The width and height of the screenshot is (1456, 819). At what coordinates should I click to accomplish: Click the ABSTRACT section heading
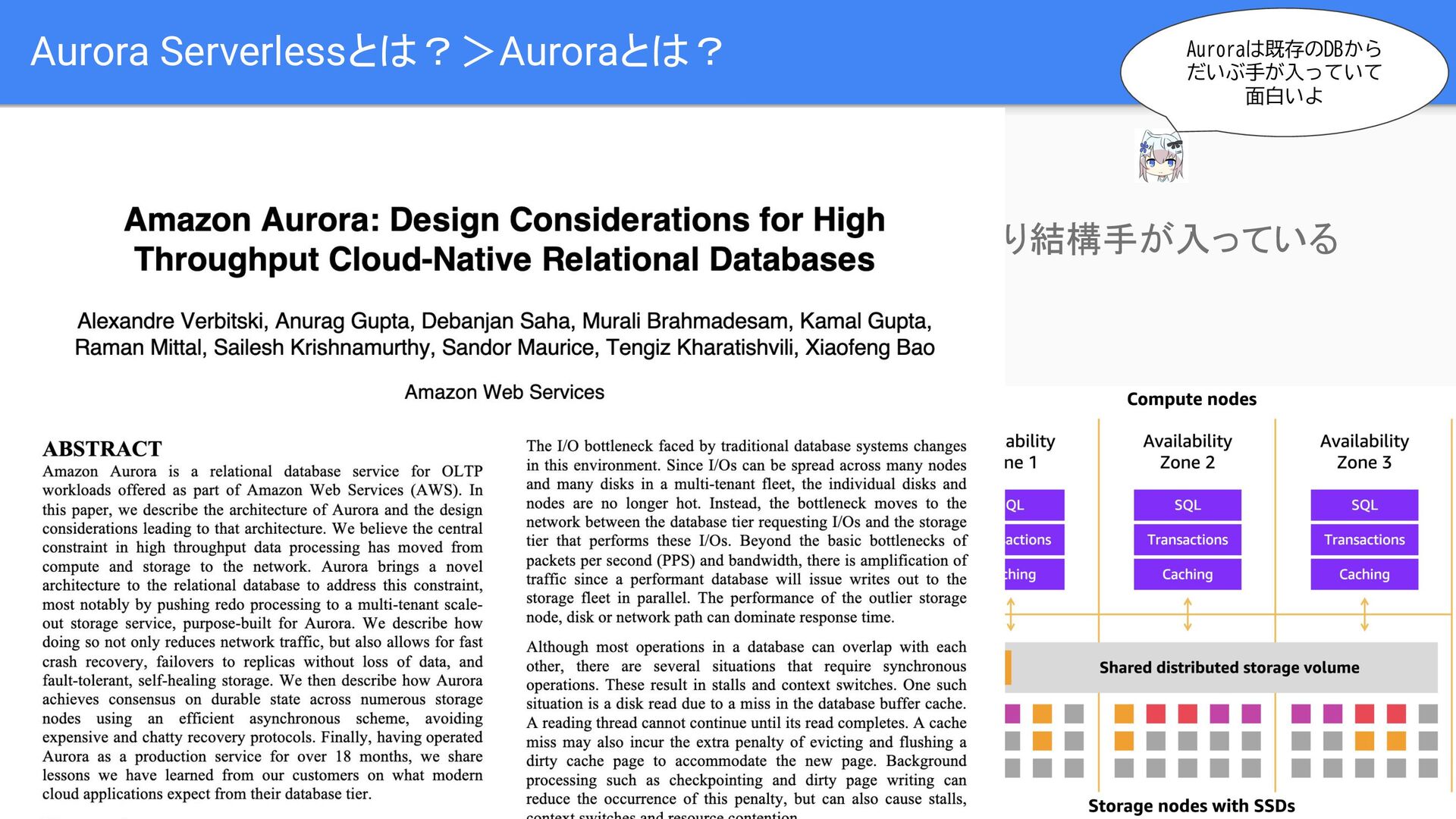point(102,449)
